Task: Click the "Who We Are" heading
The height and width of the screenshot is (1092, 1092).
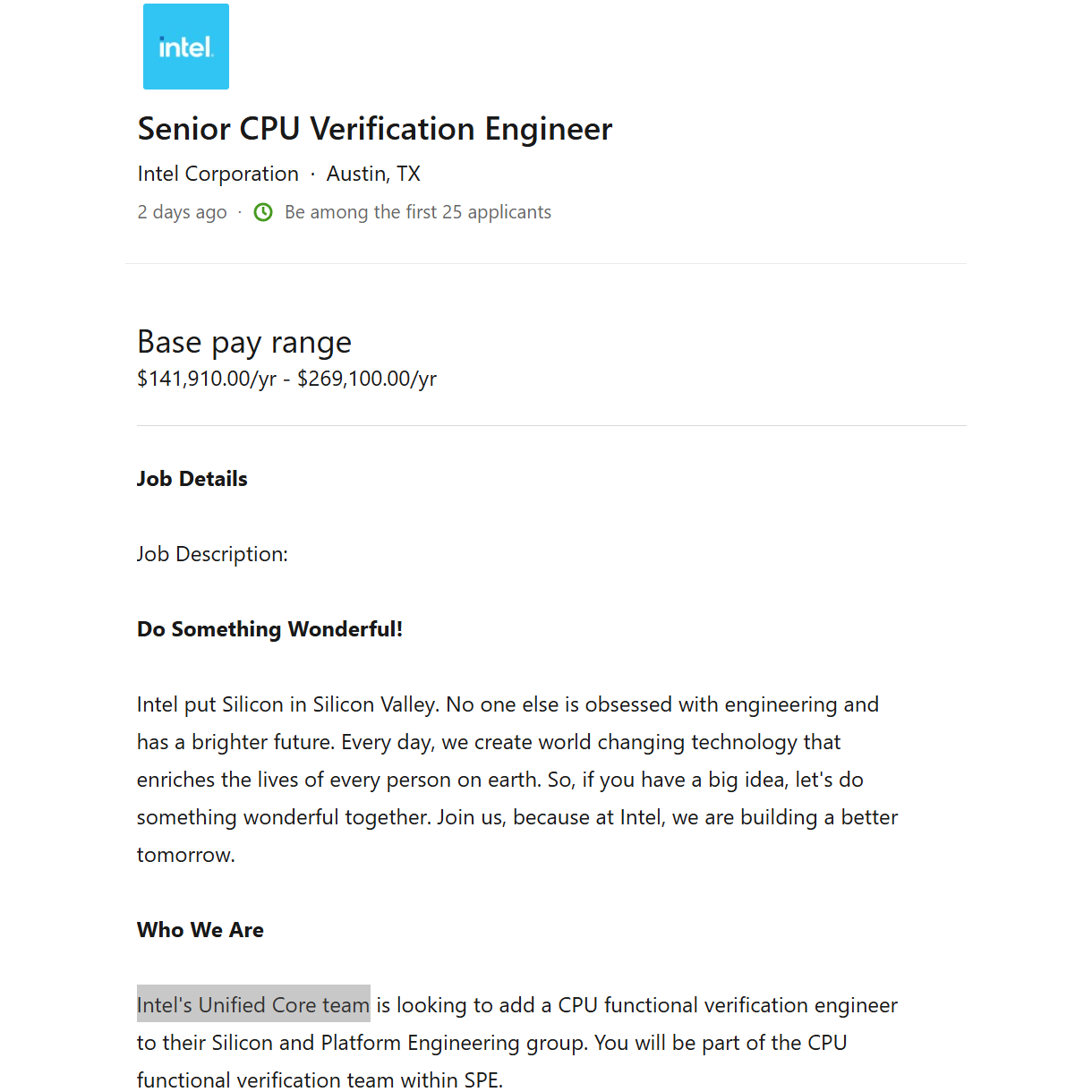Action: 200,930
